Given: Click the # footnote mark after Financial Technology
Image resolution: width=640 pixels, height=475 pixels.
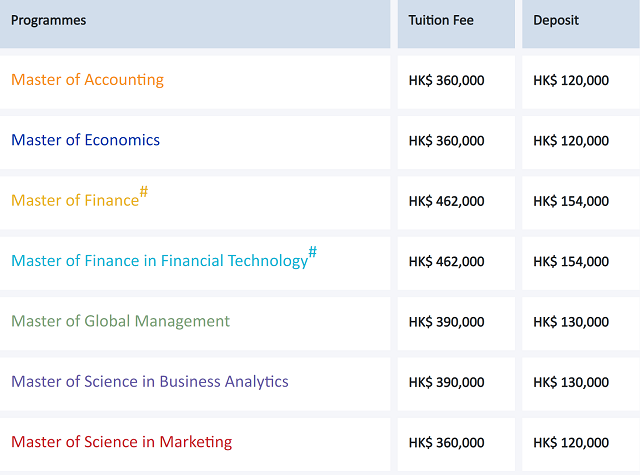Looking at the screenshot, I should [x=313, y=251].
